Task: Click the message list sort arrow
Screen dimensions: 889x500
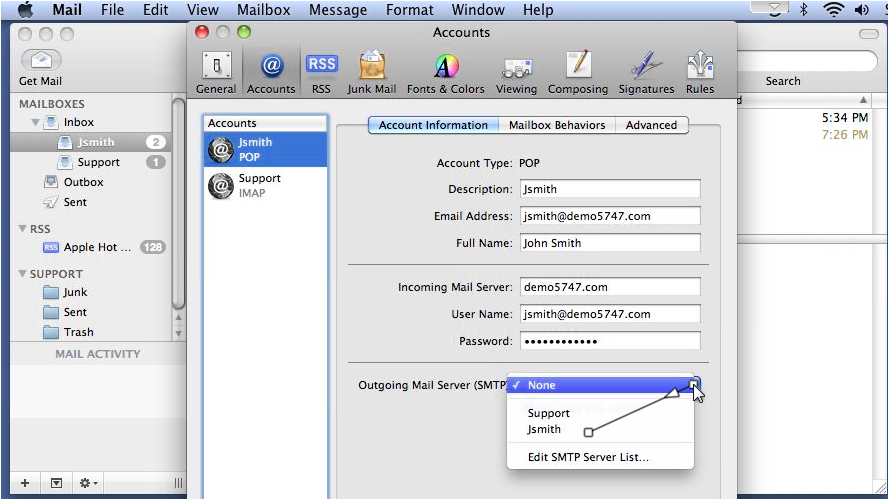Action: (863, 100)
